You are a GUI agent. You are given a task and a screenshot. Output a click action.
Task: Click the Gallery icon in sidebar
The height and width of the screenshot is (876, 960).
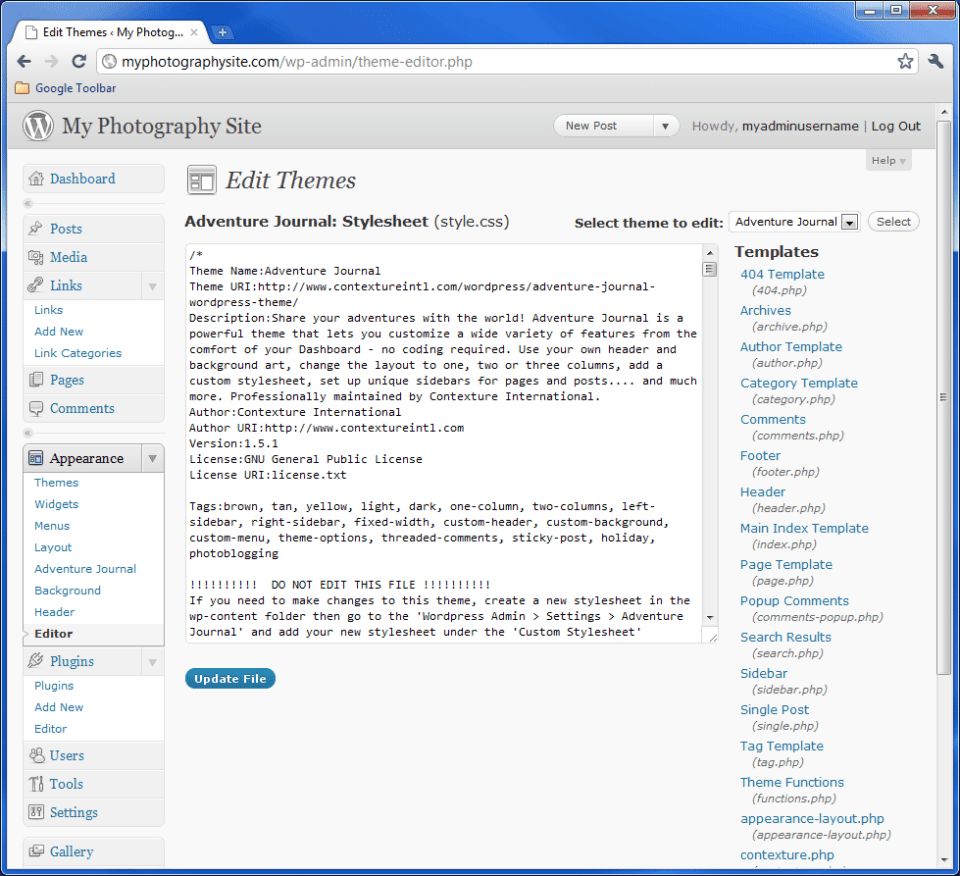36,851
